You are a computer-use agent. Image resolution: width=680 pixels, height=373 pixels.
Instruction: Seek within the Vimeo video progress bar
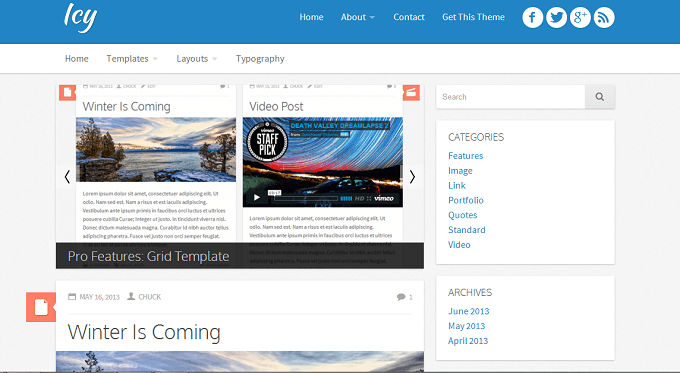pyautogui.click(x=305, y=198)
